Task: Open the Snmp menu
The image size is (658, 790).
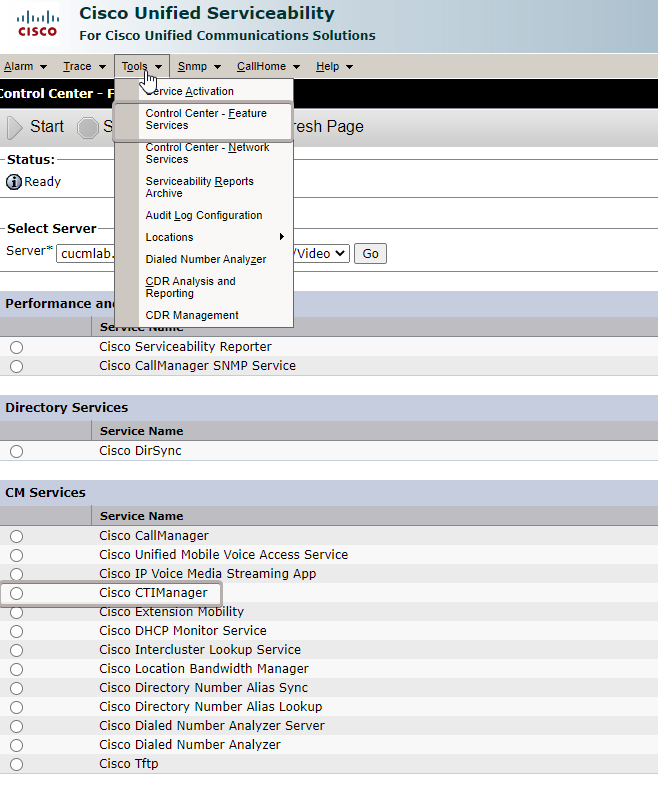Action: tap(199, 67)
